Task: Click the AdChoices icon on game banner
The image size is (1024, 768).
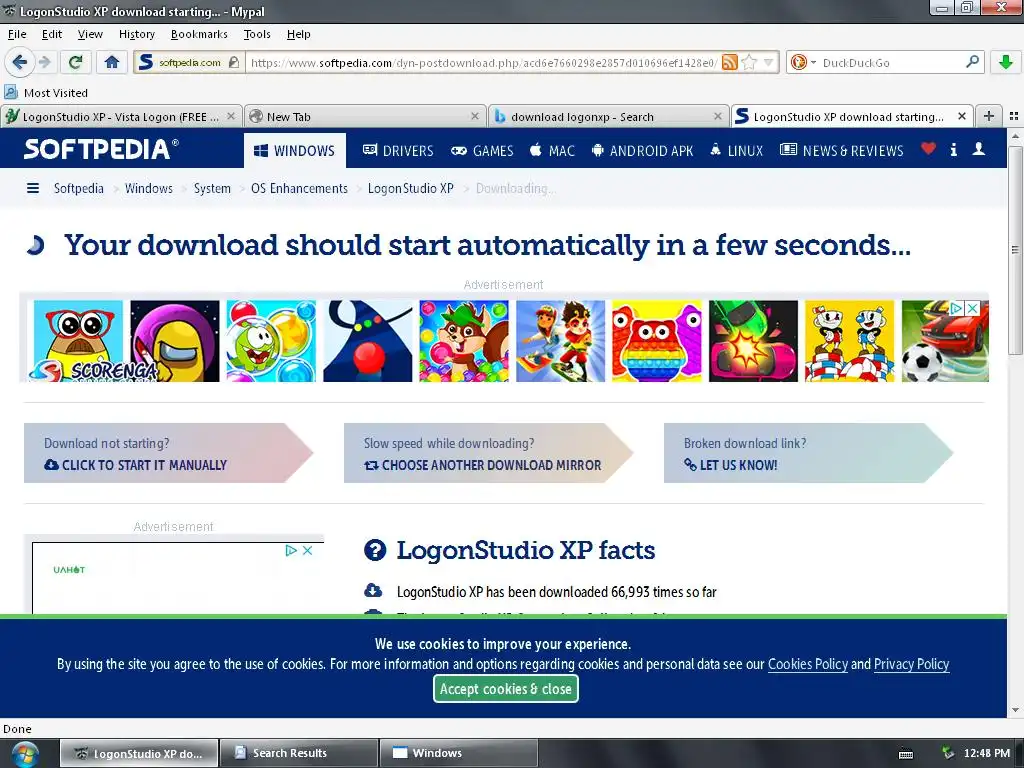Action: coord(957,308)
